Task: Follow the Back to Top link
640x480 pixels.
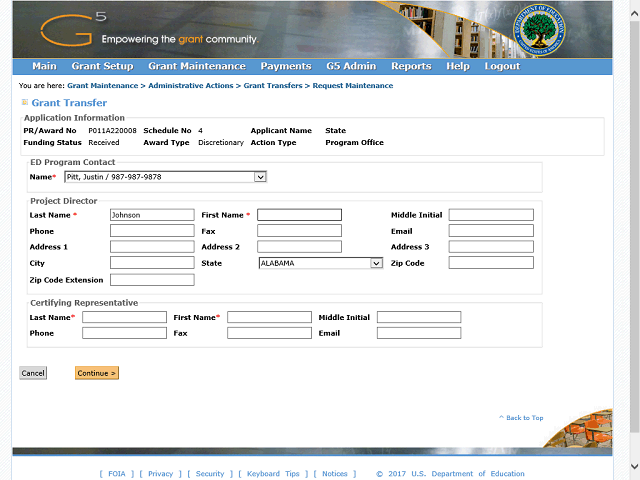Action: coord(522,418)
